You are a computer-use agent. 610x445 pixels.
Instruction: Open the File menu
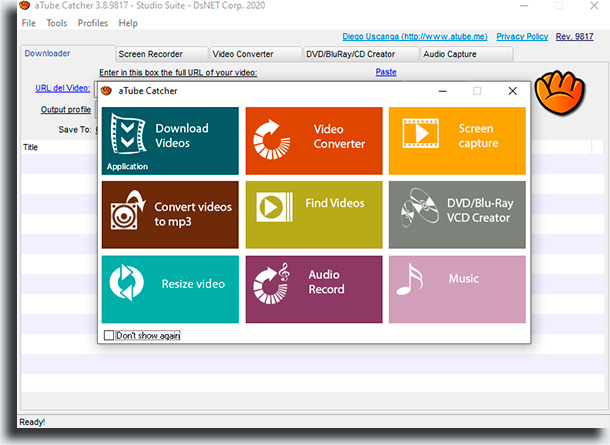click(28, 23)
